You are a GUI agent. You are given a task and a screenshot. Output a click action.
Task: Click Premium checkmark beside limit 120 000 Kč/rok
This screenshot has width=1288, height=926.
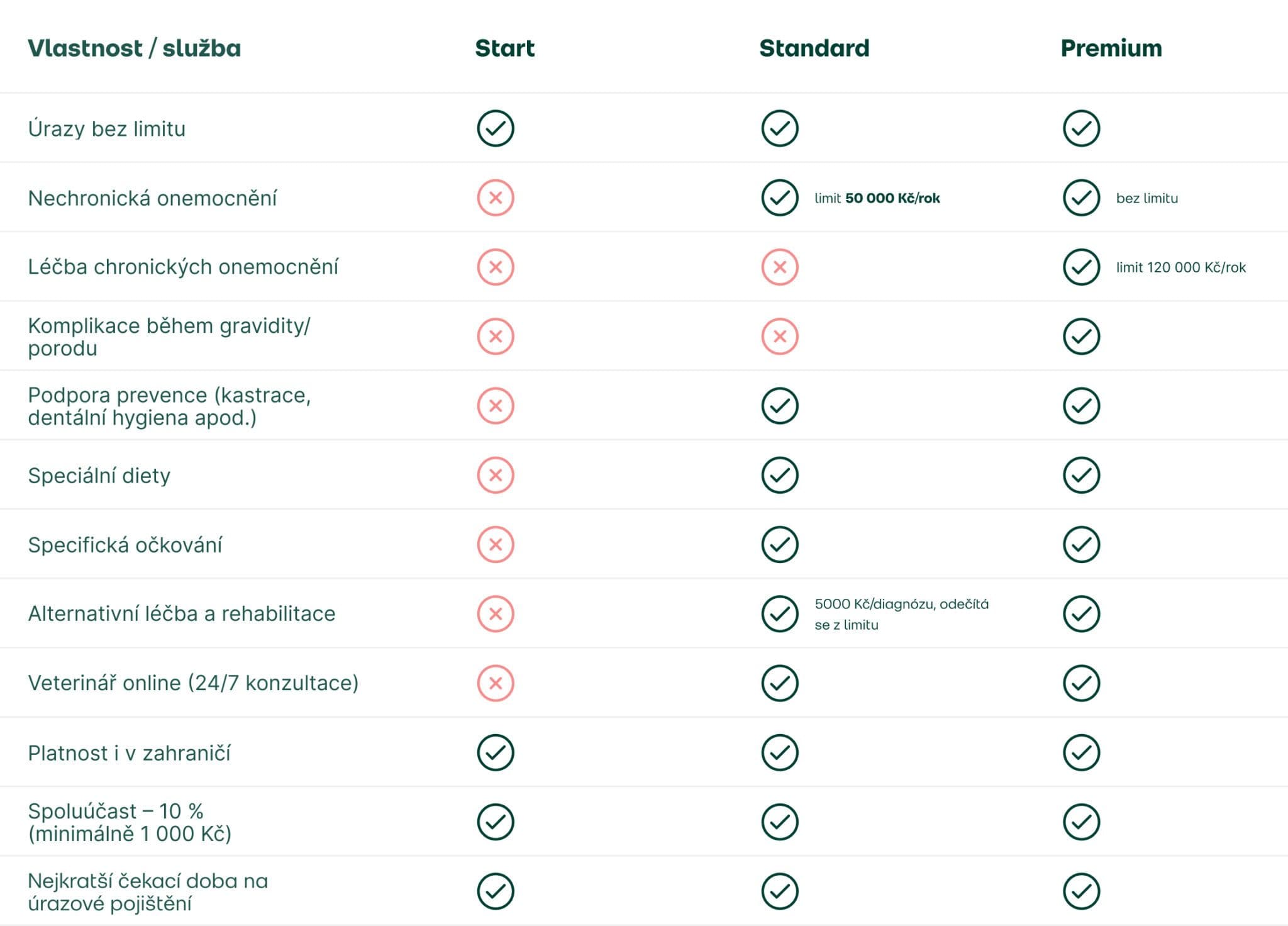click(x=1081, y=267)
